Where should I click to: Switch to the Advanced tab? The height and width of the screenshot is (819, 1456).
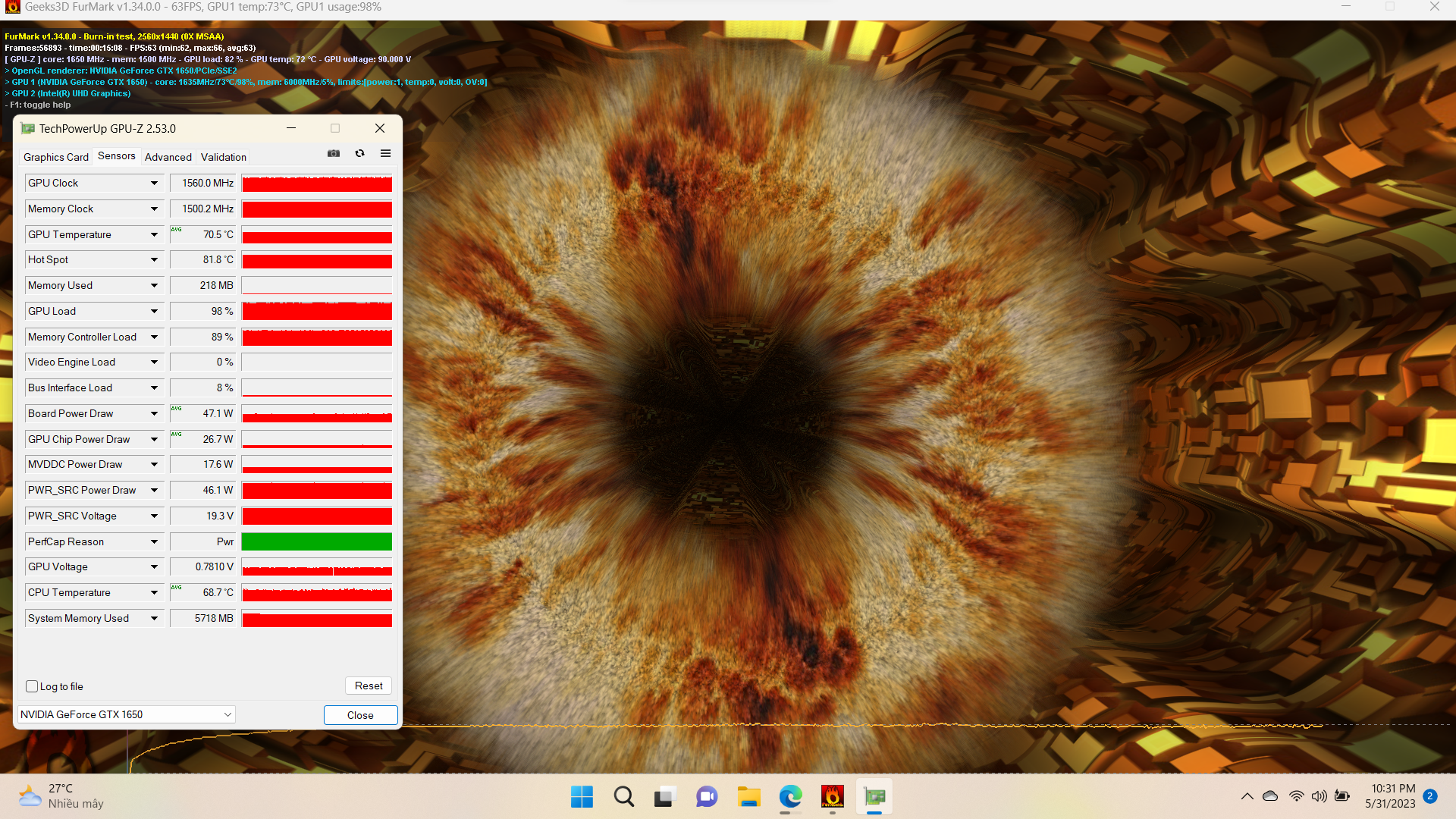(x=168, y=157)
